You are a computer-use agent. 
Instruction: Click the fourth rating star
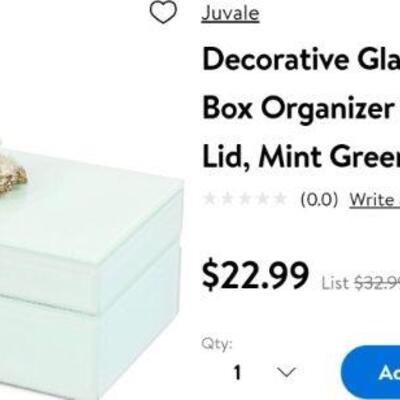(262, 199)
